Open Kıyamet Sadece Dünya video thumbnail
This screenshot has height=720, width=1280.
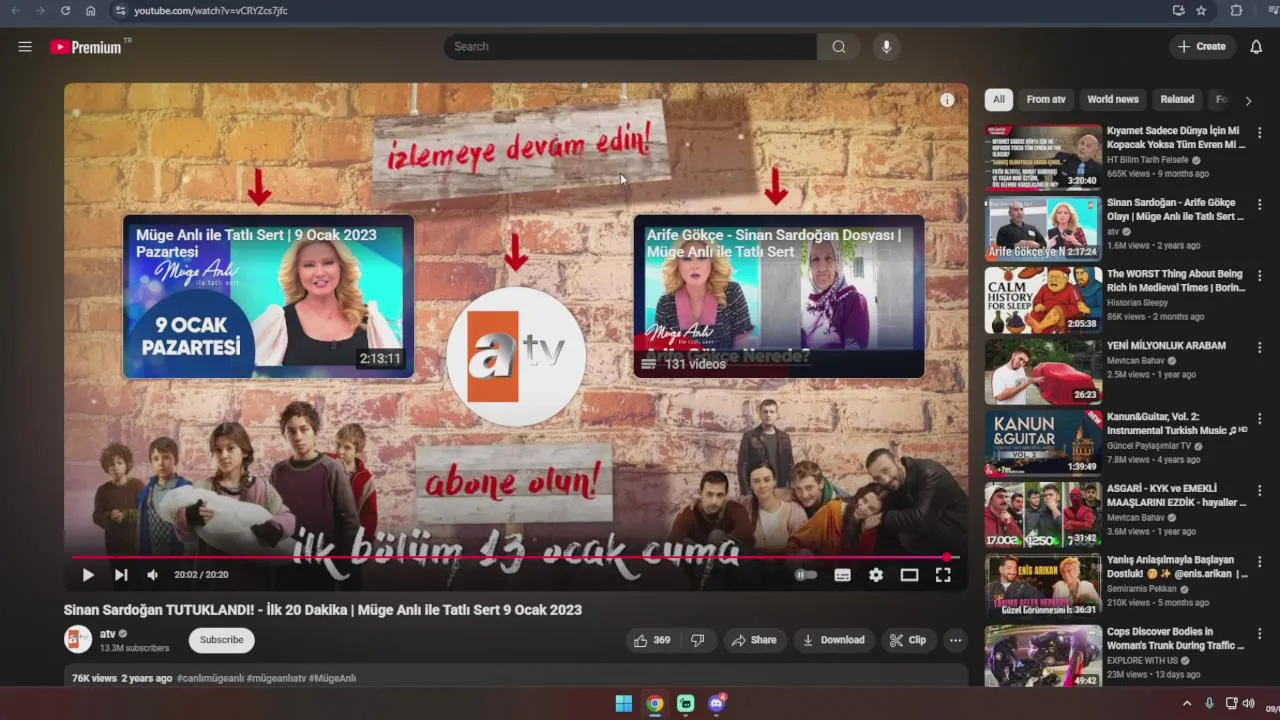tap(1043, 157)
